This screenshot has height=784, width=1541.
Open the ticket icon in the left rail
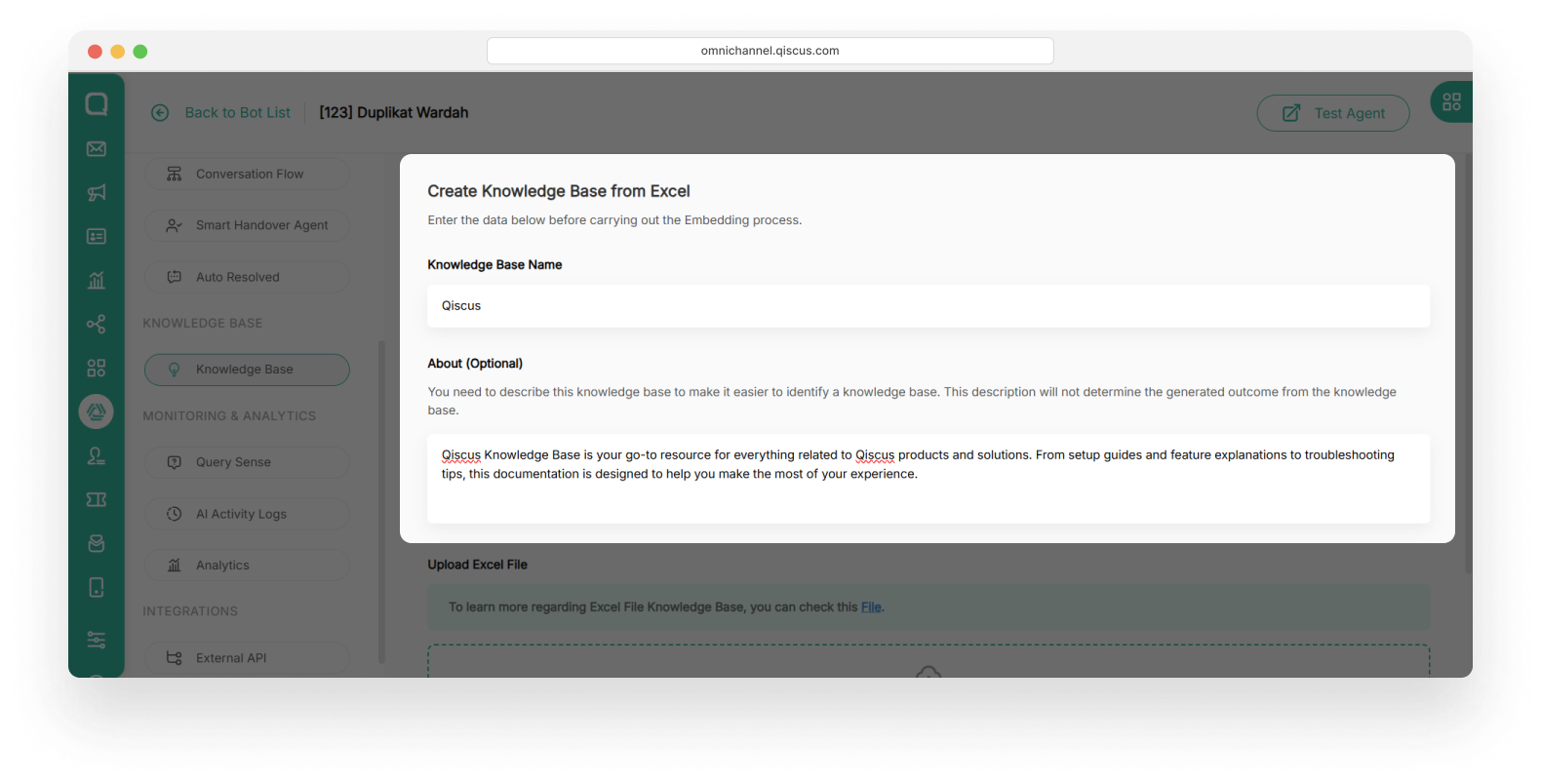pyautogui.click(x=97, y=500)
